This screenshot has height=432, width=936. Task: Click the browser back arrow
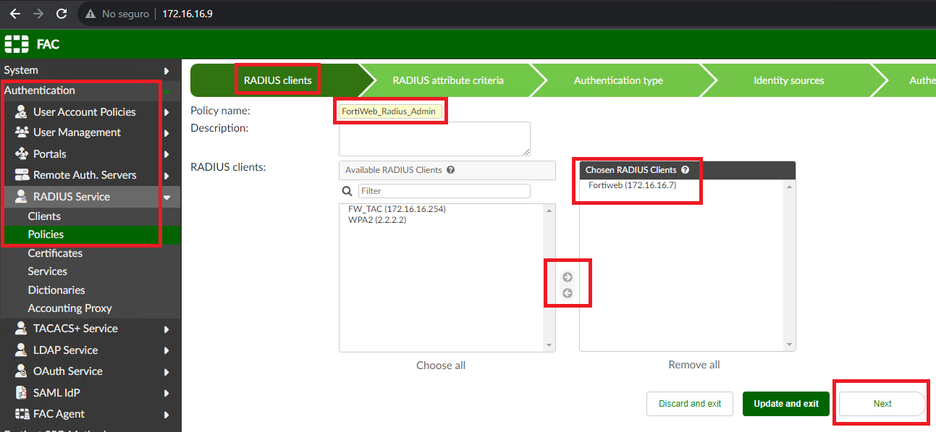coord(15,13)
